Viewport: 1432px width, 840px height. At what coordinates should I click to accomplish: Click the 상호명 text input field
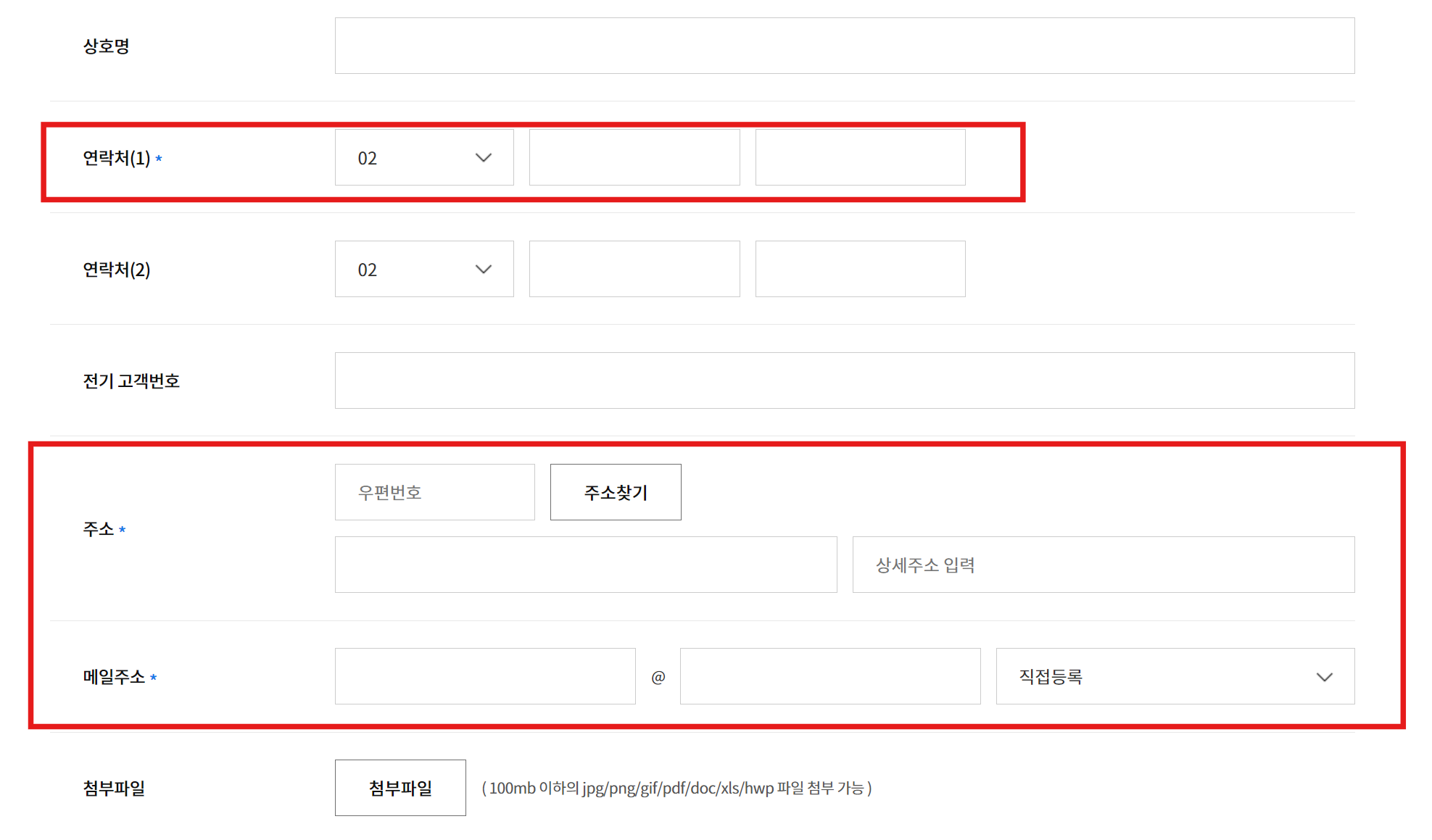tap(844, 46)
